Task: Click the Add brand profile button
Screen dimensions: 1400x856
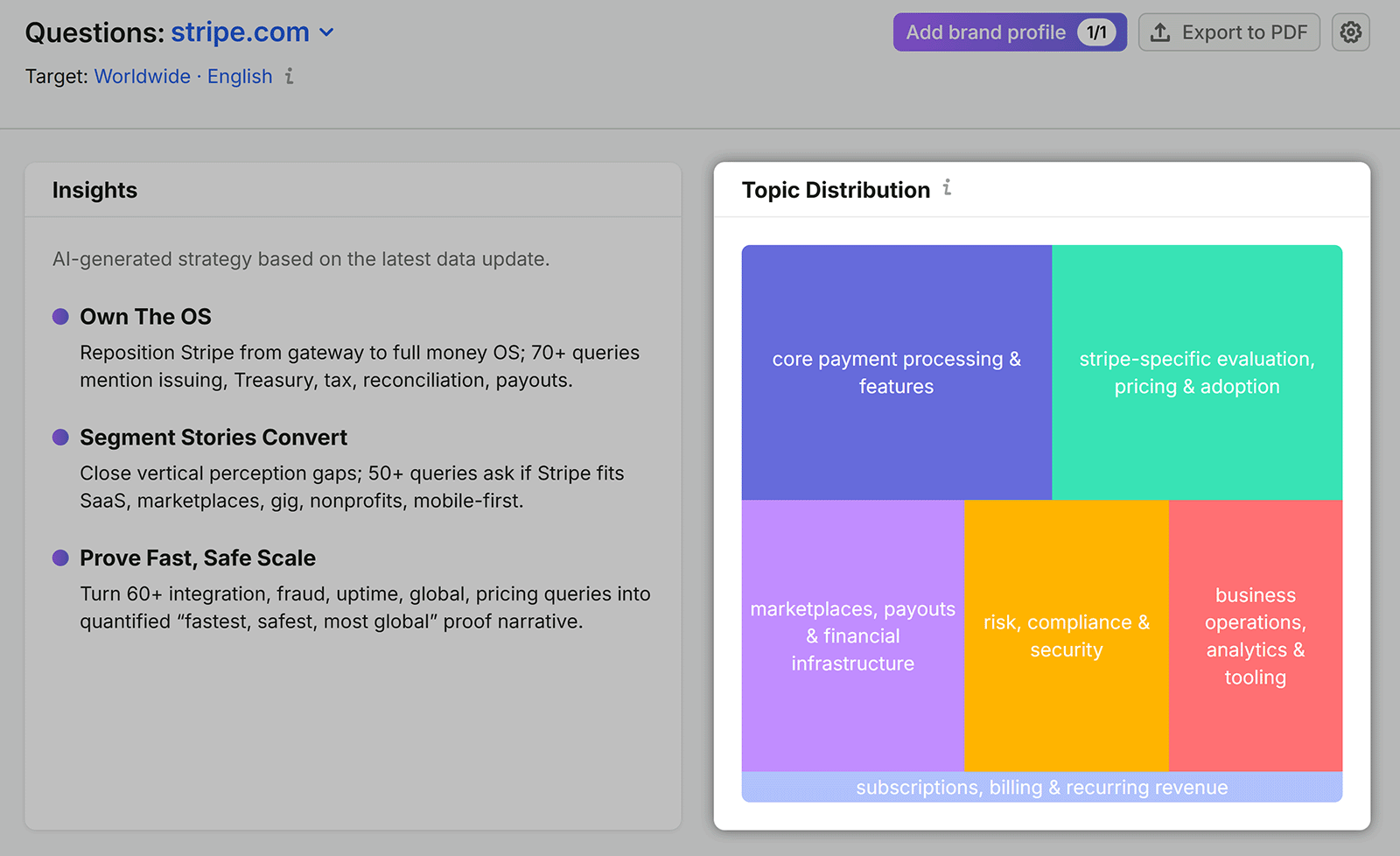Action: tap(1010, 32)
